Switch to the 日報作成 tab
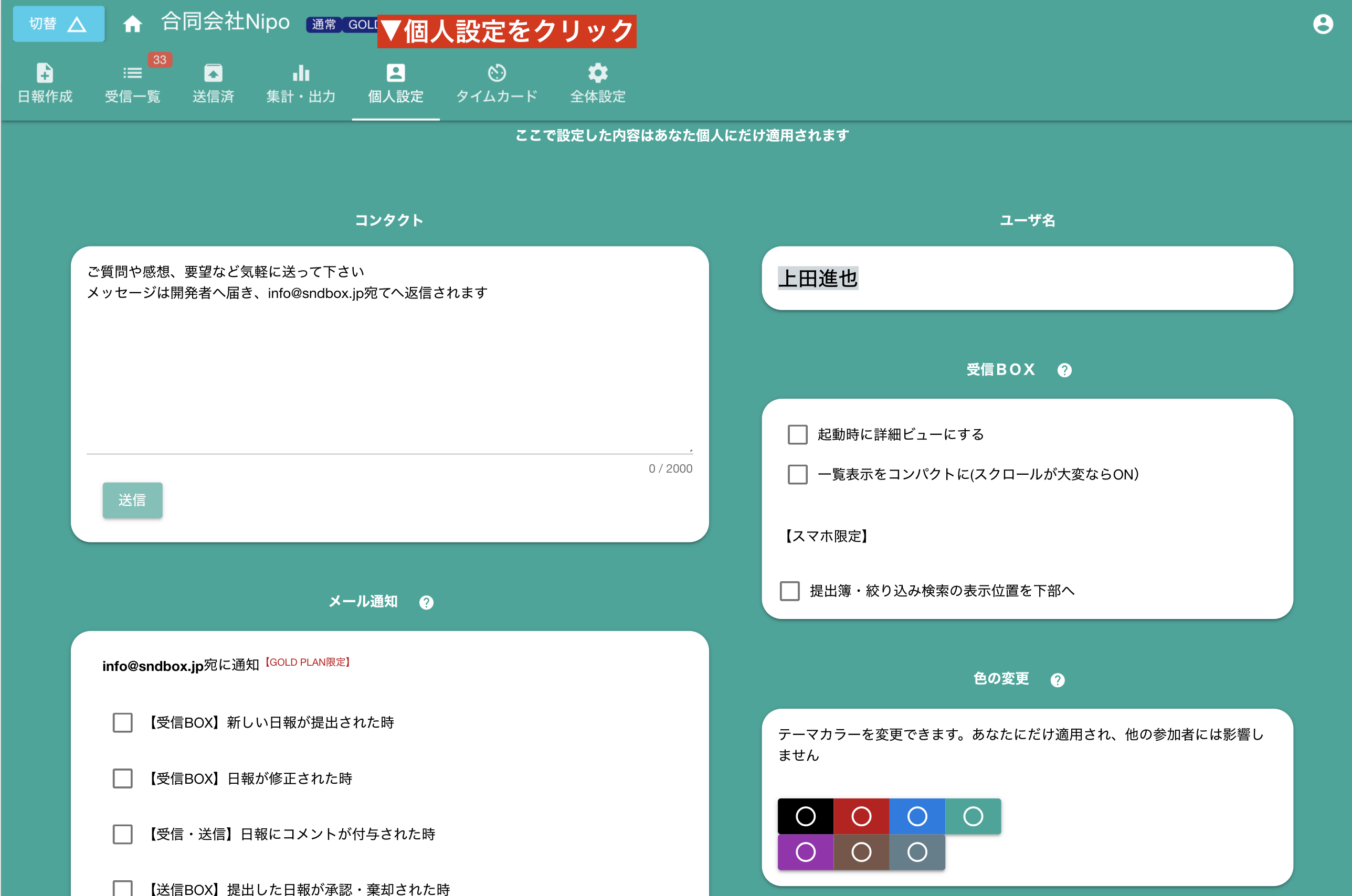1352x896 pixels. coord(45,83)
